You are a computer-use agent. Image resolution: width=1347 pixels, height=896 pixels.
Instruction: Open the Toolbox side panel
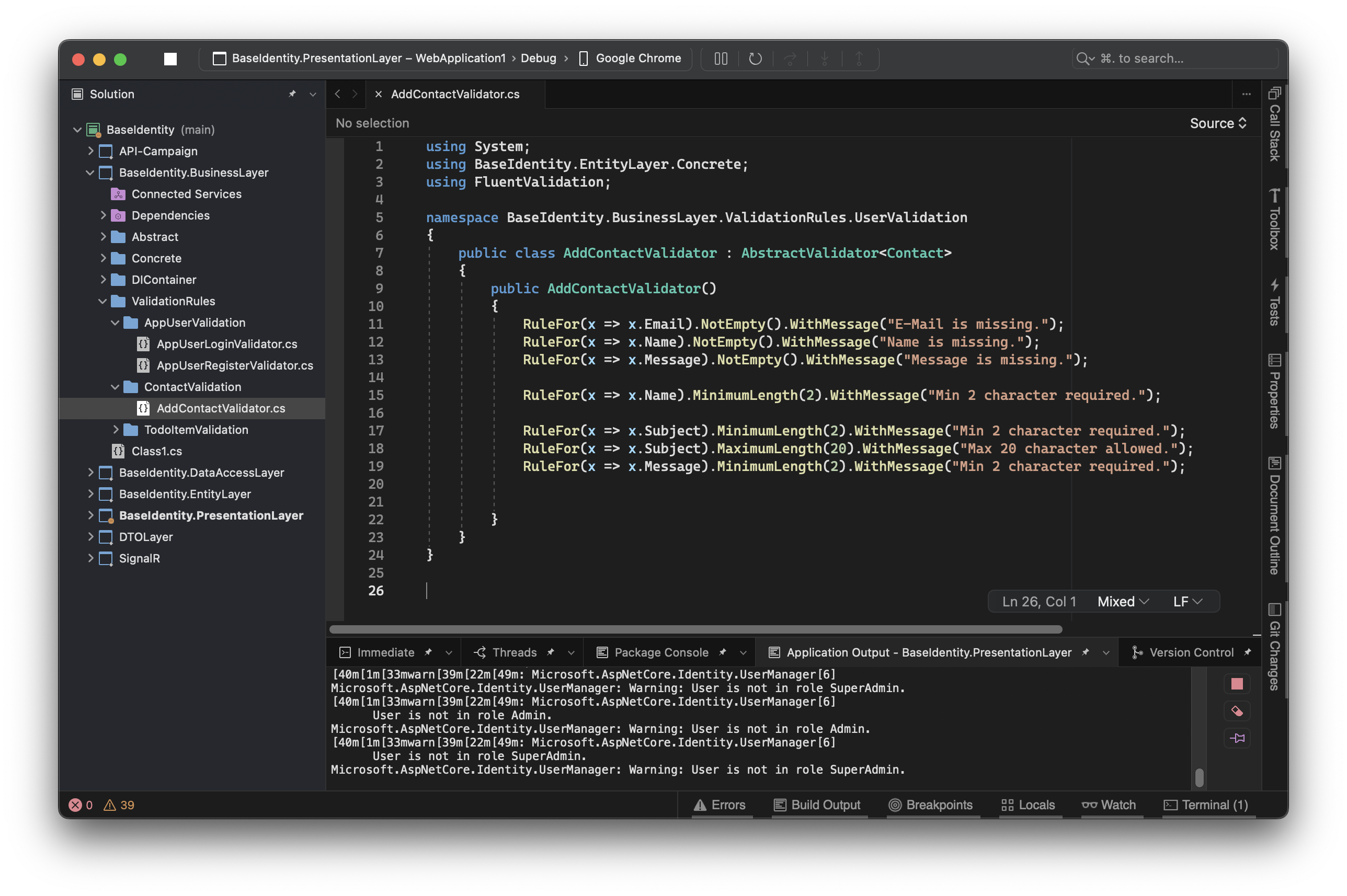tap(1274, 220)
